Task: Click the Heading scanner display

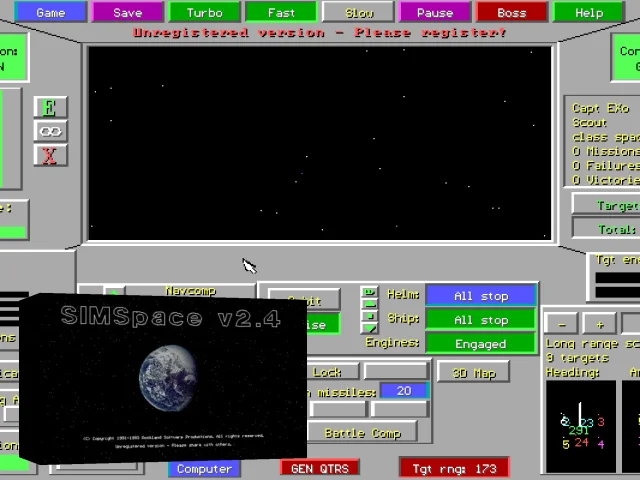Action: (580, 425)
